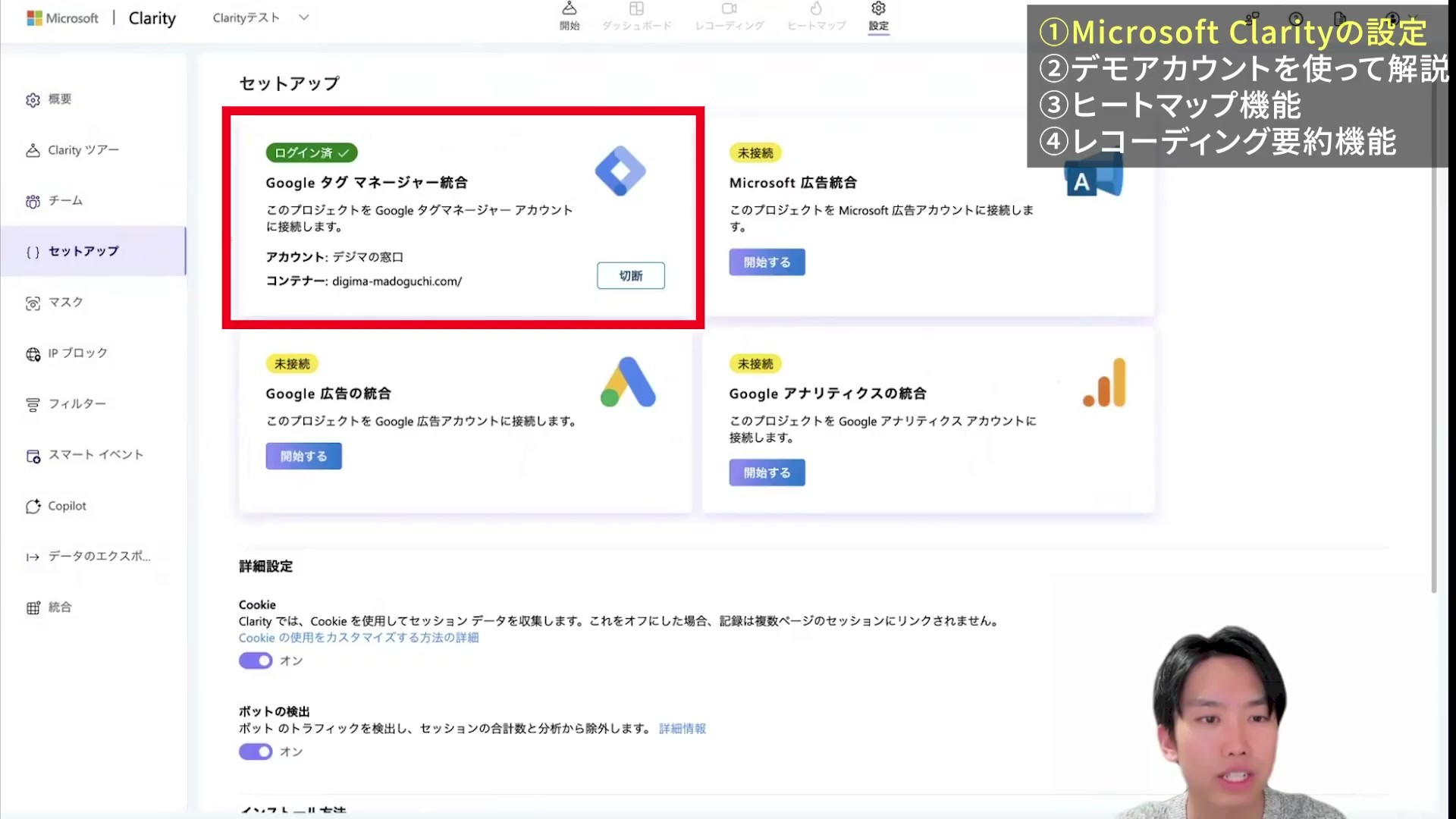The width and height of the screenshot is (1456, 819).
Task: Click the セットアップ braces icon
Action: (33, 253)
